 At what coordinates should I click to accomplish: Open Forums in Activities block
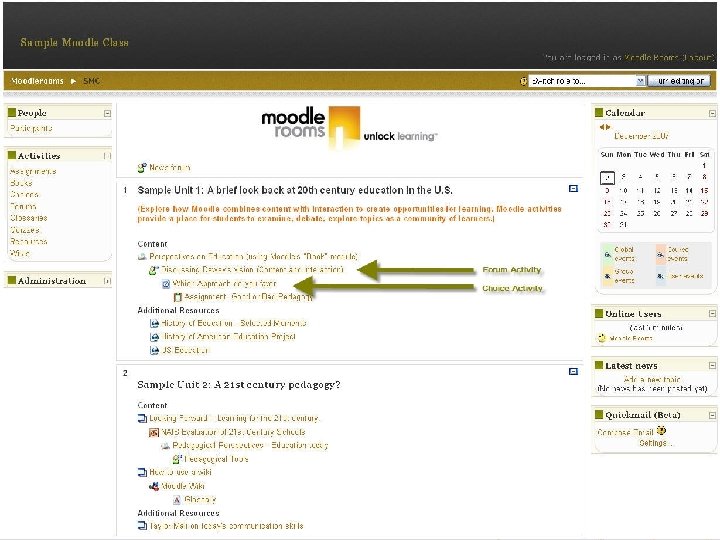(23, 207)
